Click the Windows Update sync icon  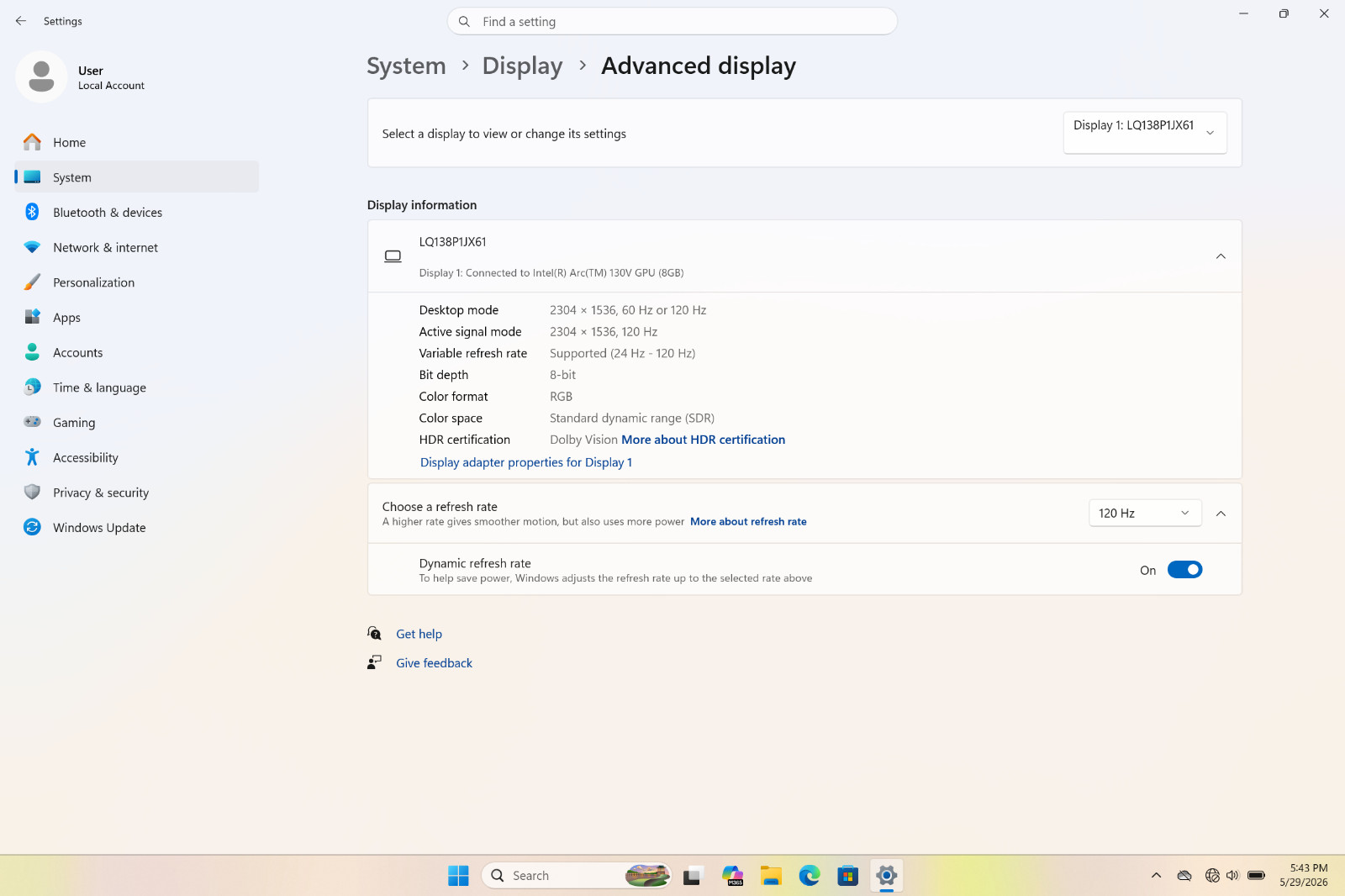32,527
